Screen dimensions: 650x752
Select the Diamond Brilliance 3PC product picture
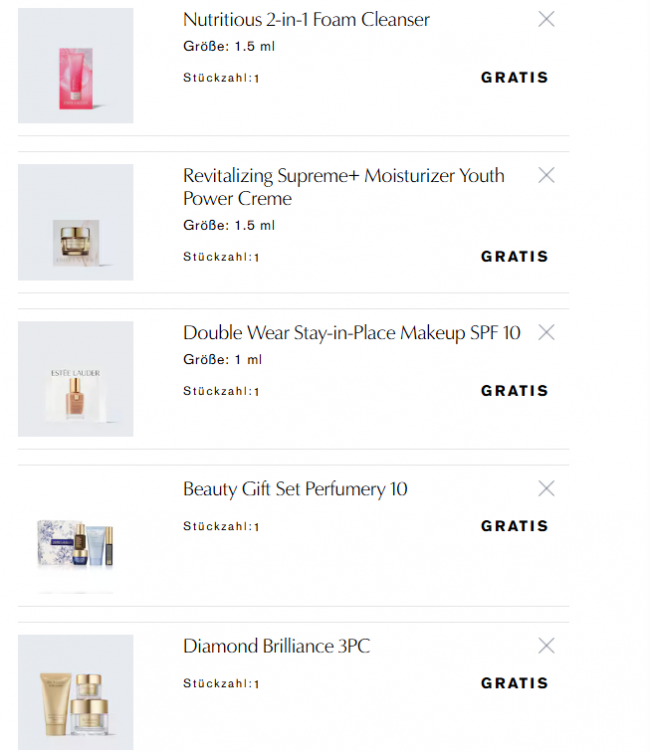click(x=75, y=692)
